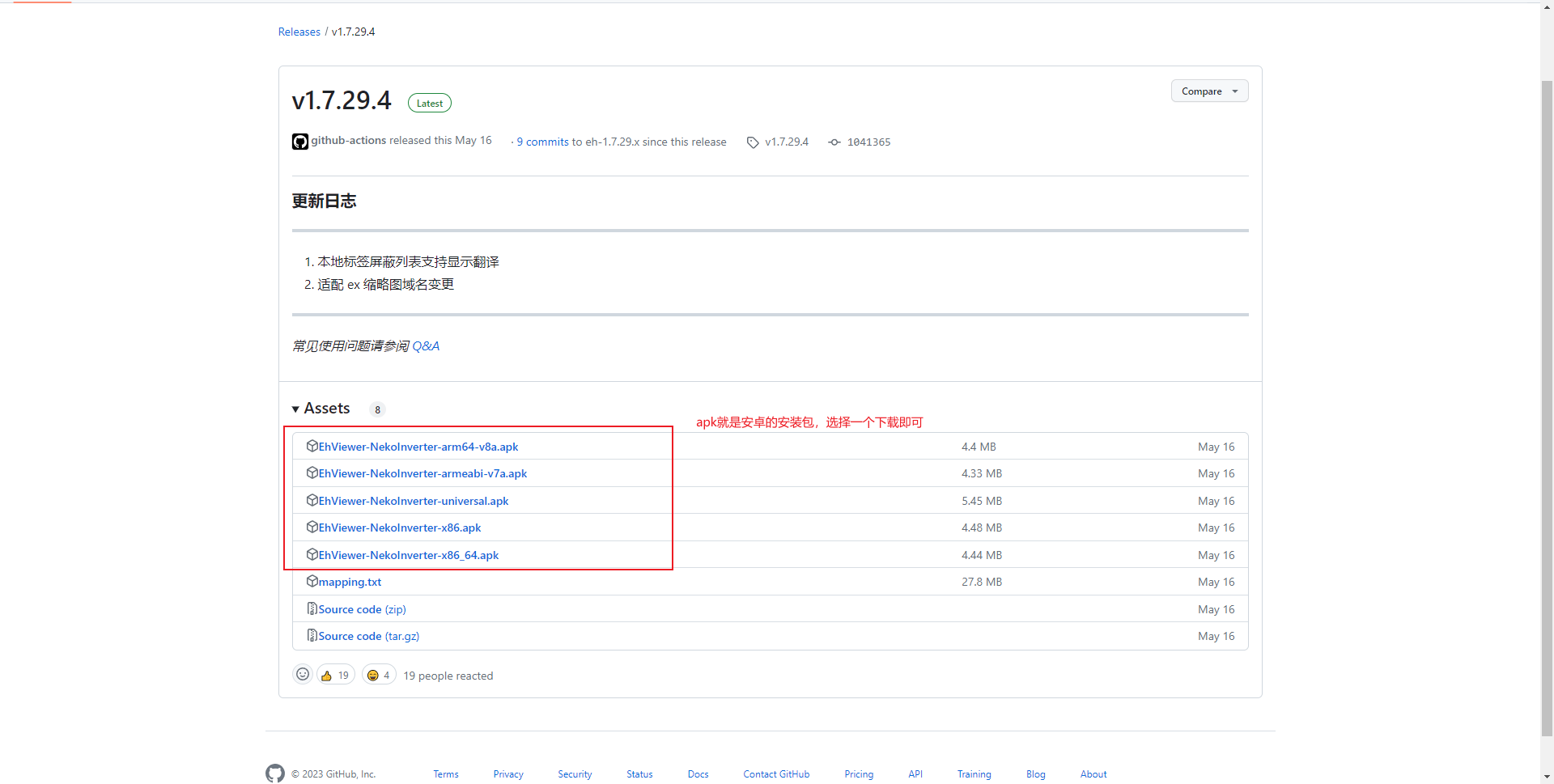The image size is (1554, 784).
Task: Click the page vertical scrollbar thumb
Action: tap(1547, 408)
